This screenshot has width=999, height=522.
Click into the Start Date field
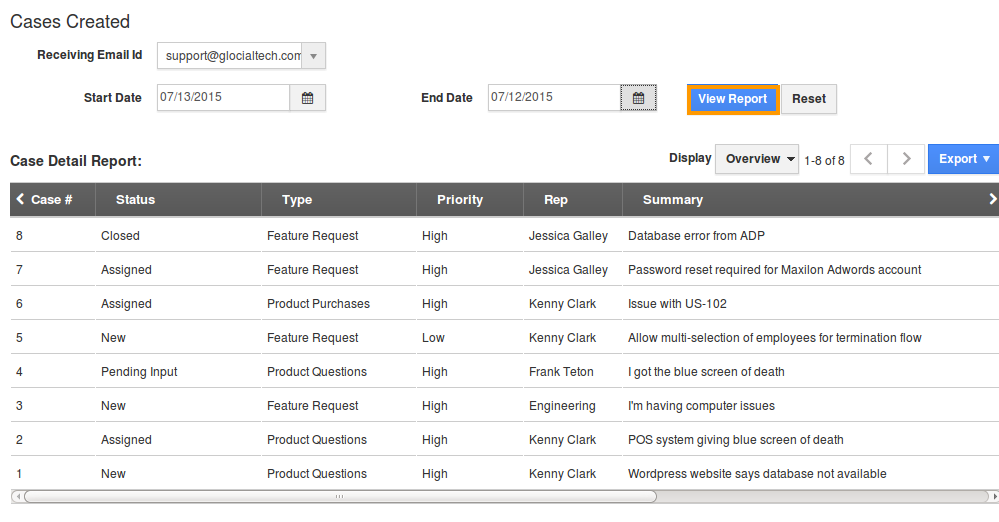tap(223, 98)
